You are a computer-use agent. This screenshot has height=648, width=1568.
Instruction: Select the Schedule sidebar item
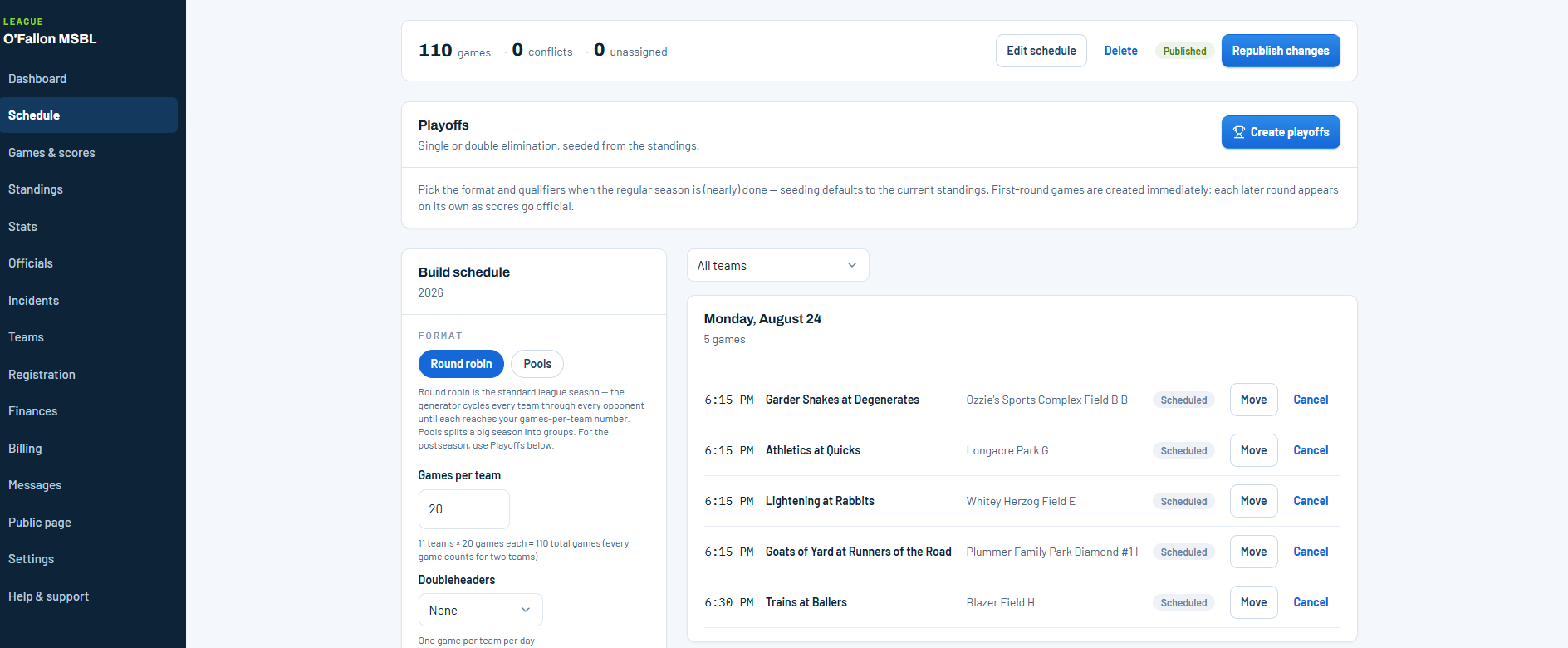tap(89, 115)
